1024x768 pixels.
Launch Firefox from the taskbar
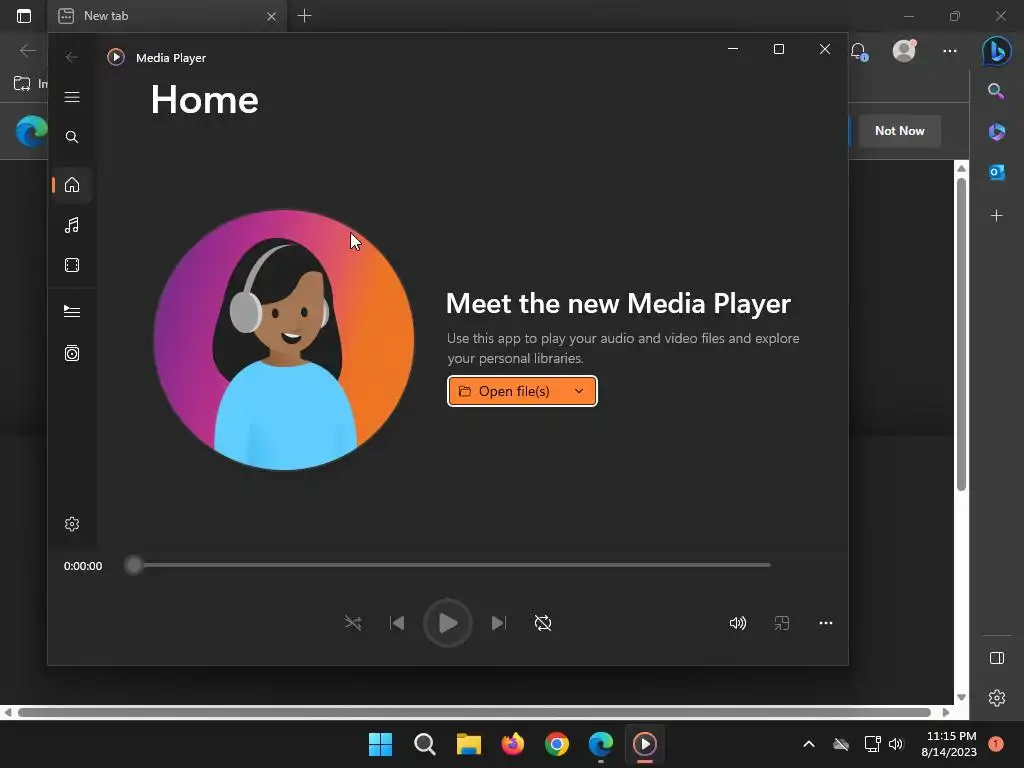(513, 744)
